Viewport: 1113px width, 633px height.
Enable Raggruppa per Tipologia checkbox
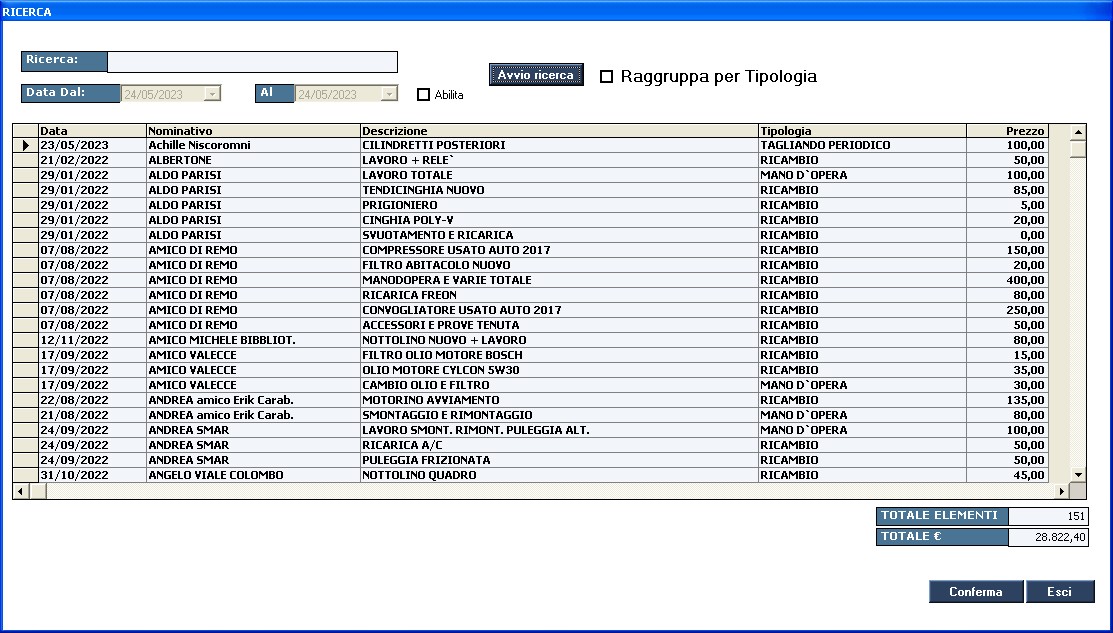(x=606, y=77)
